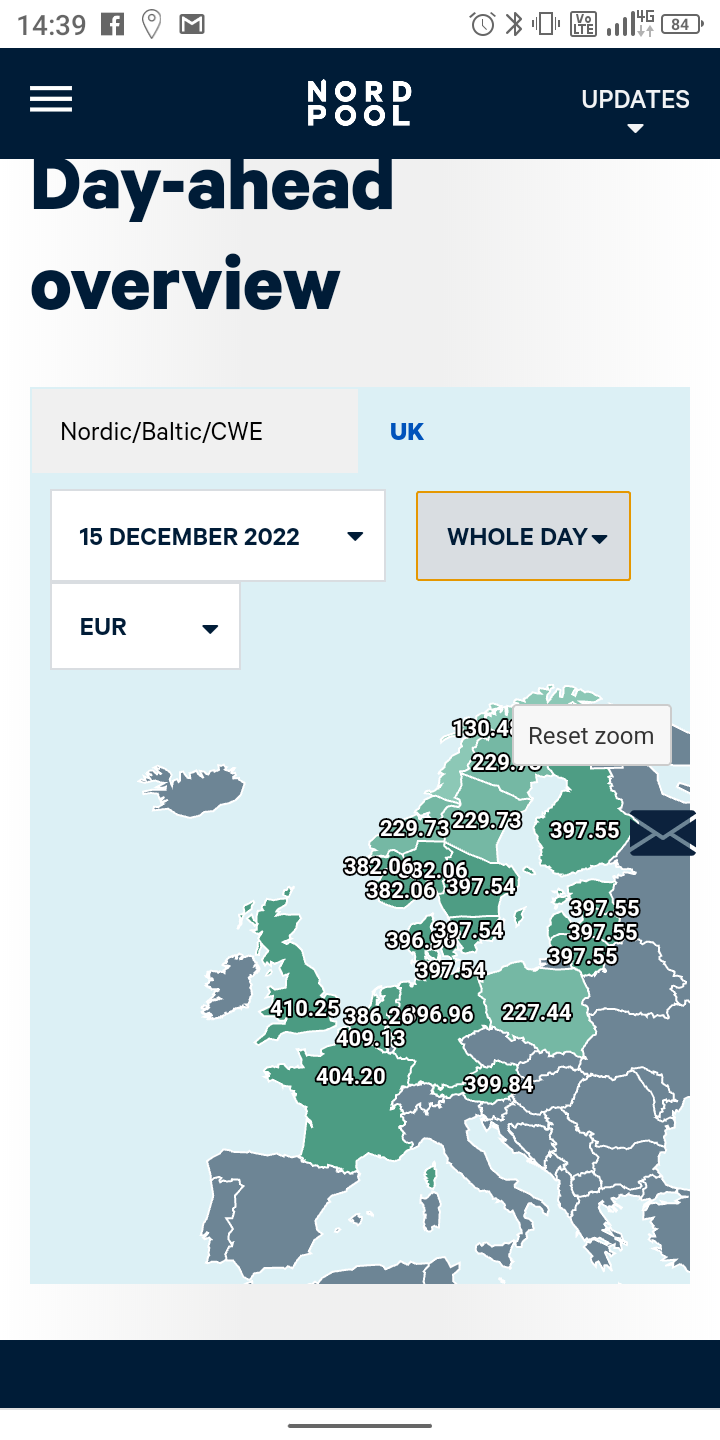Viewport: 720px width, 1440px height.
Task: Tap the alarm clock status icon
Action: pyautogui.click(x=483, y=24)
